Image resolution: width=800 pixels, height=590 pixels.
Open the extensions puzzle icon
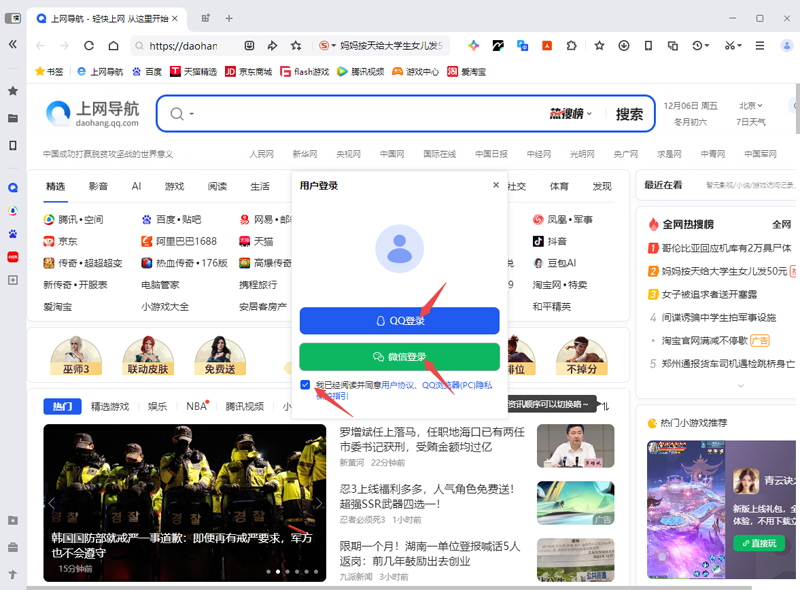coord(570,46)
